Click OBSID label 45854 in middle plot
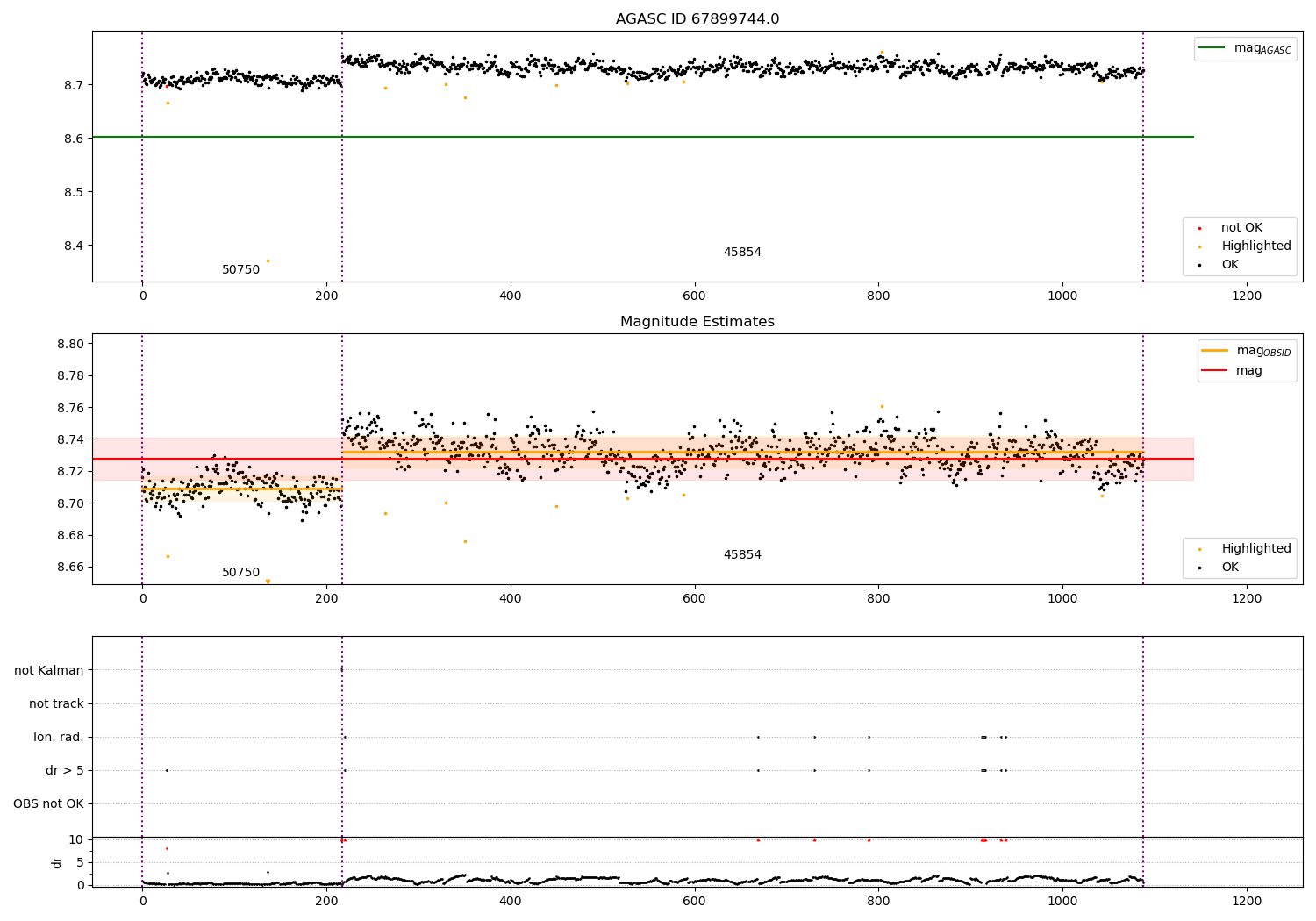The width and height of the screenshot is (1316, 921). click(742, 555)
